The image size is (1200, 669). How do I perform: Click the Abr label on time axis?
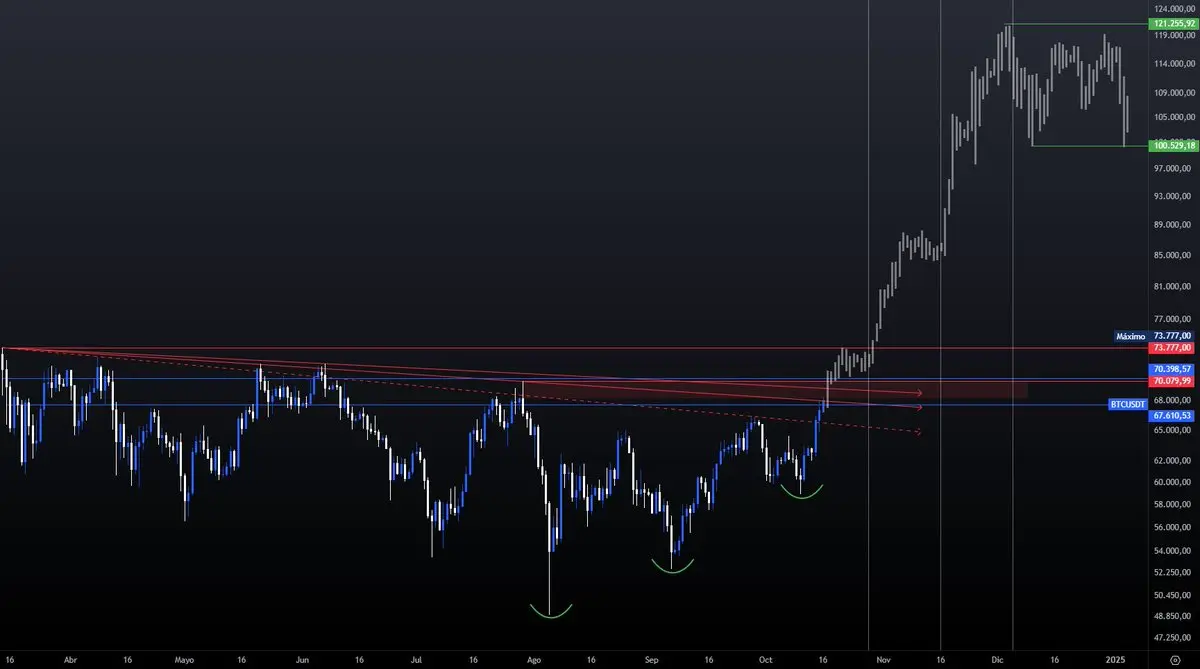coord(70,660)
